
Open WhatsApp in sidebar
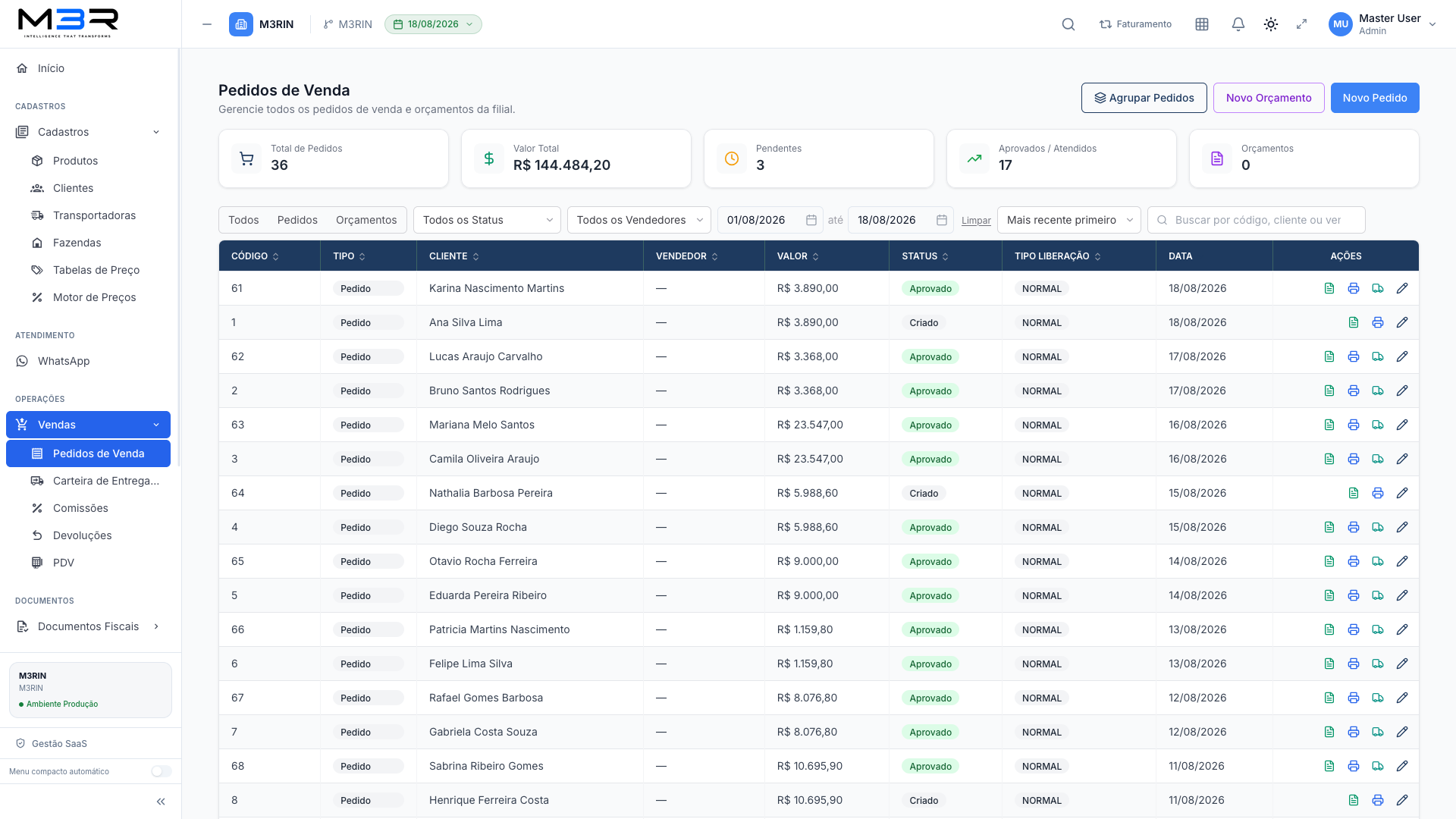tap(90, 361)
